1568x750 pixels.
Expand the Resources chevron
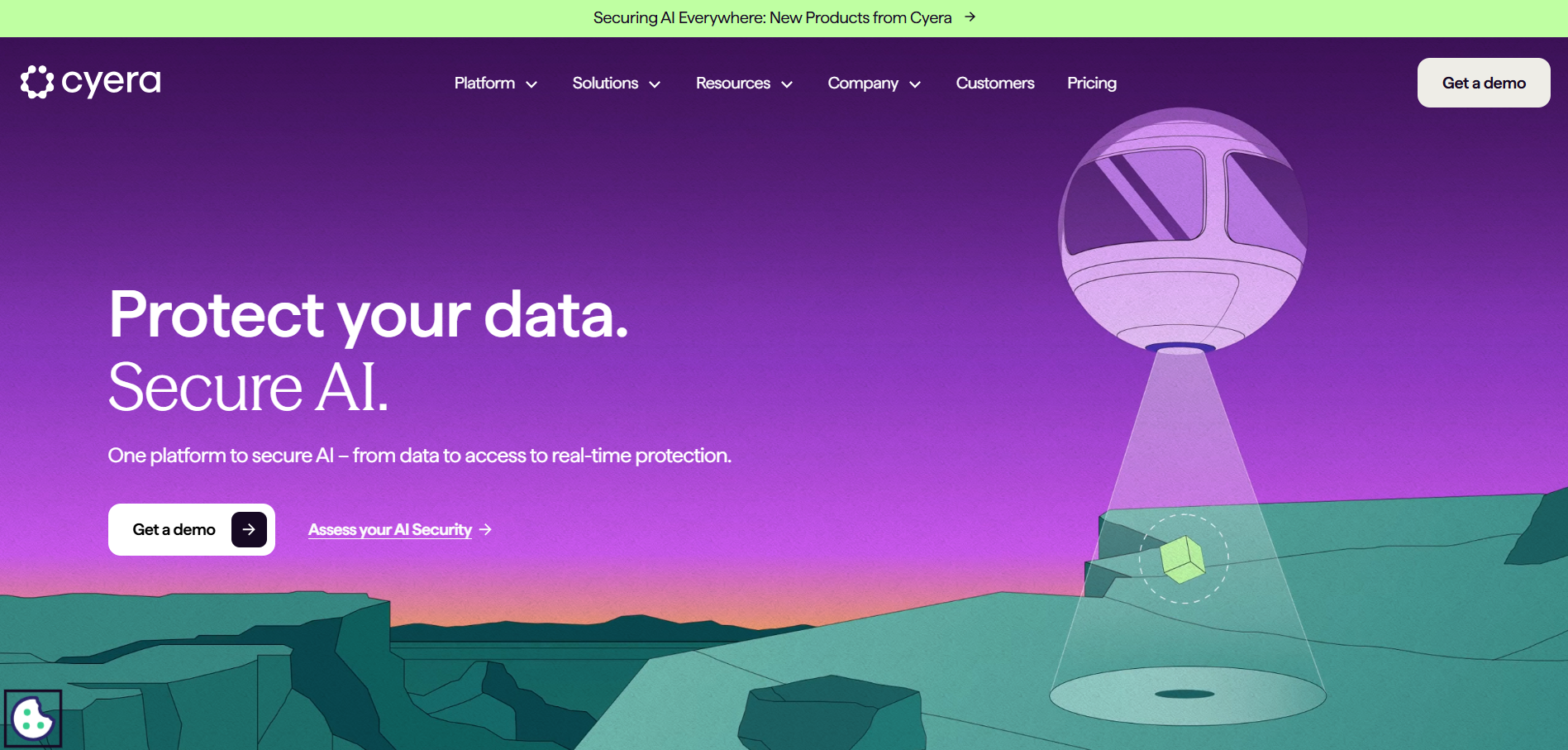coord(787,84)
